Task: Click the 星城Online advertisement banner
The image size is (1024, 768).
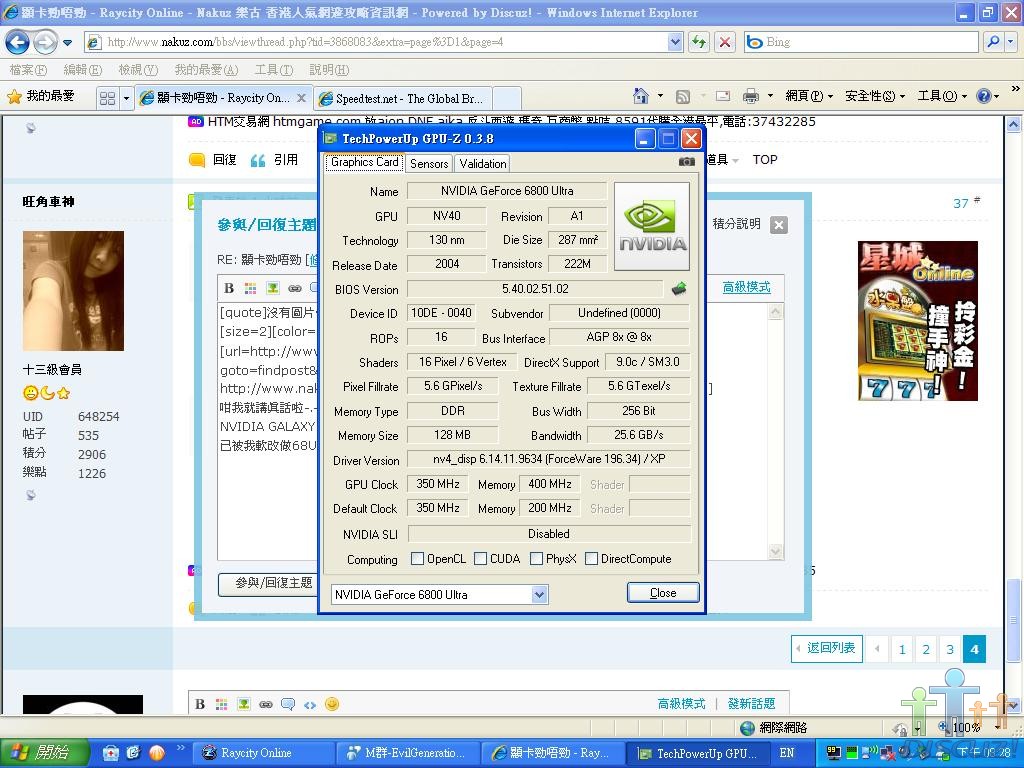Action: click(x=918, y=321)
